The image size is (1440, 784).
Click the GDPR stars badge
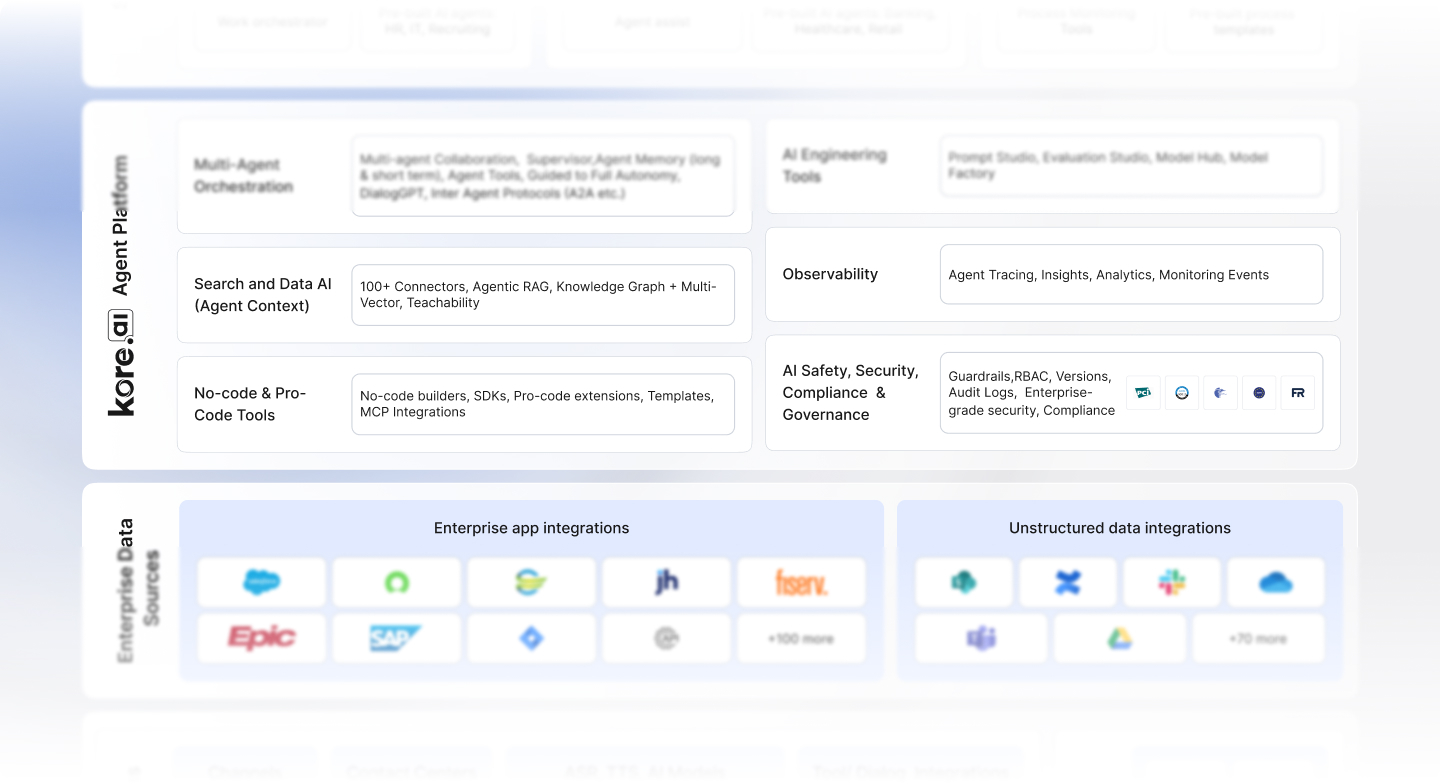click(1259, 392)
